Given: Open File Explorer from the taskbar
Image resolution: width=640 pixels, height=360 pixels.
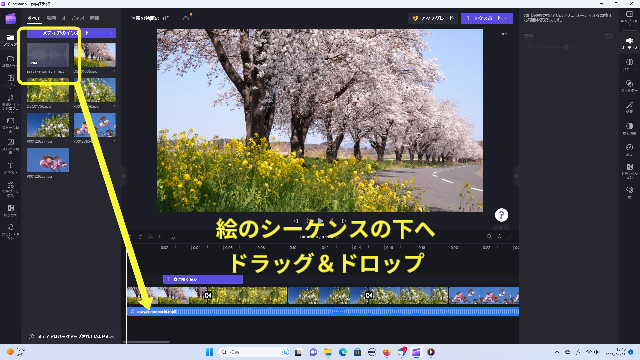Looking at the screenshot, I should [x=328, y=352].
